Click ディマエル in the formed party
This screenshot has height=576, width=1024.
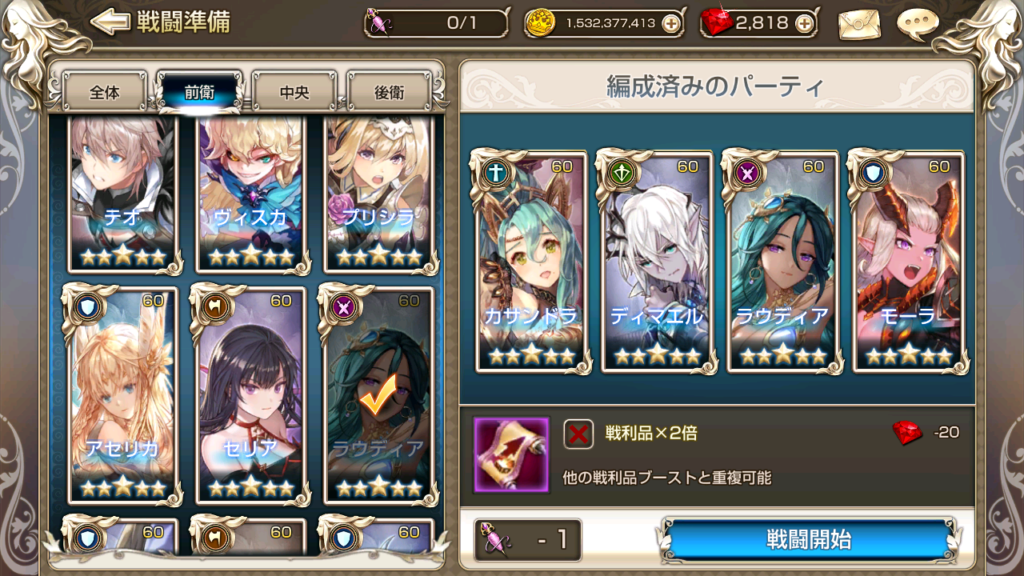click(657, 261)
